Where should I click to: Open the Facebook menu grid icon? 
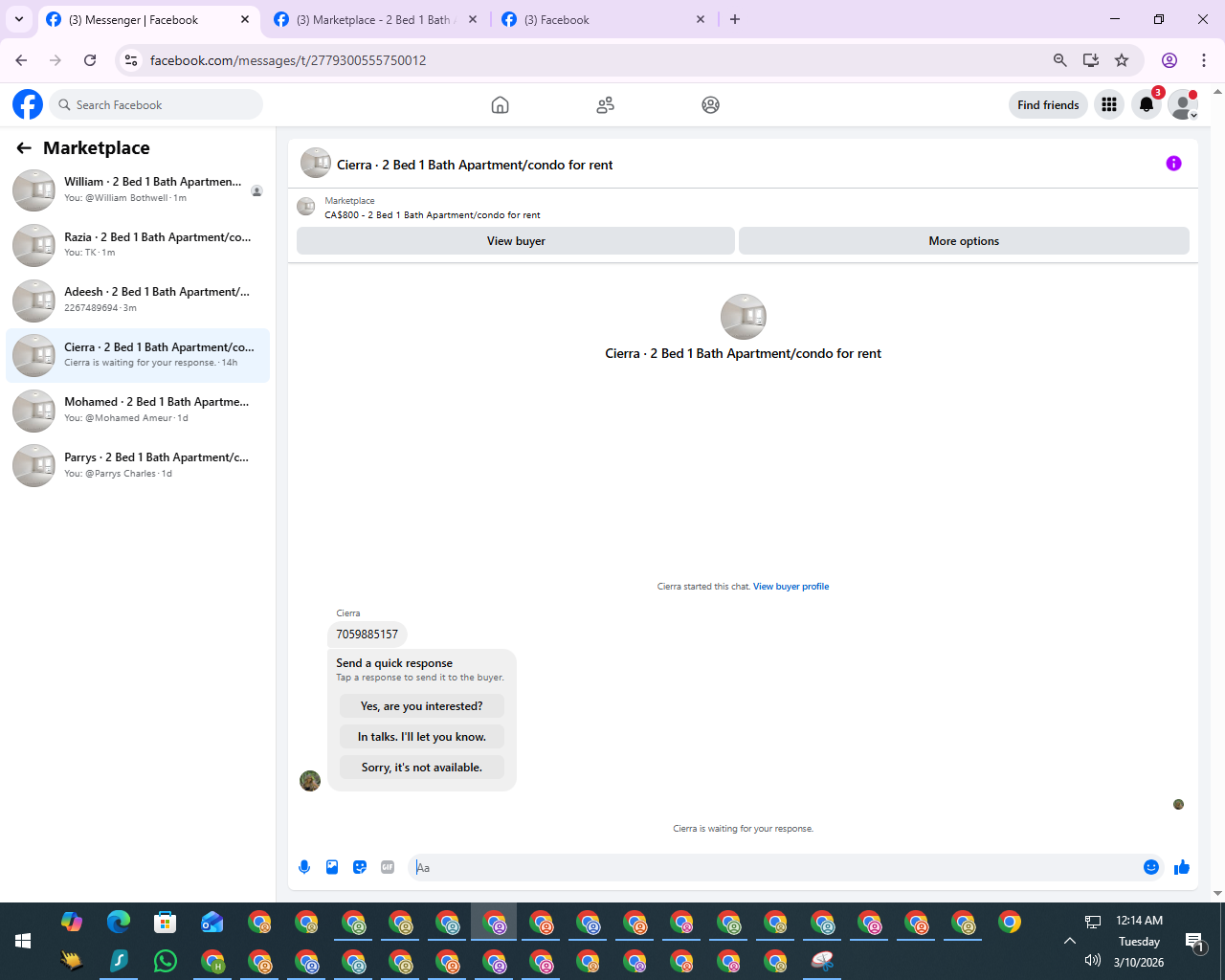[x=1109, y=105]
